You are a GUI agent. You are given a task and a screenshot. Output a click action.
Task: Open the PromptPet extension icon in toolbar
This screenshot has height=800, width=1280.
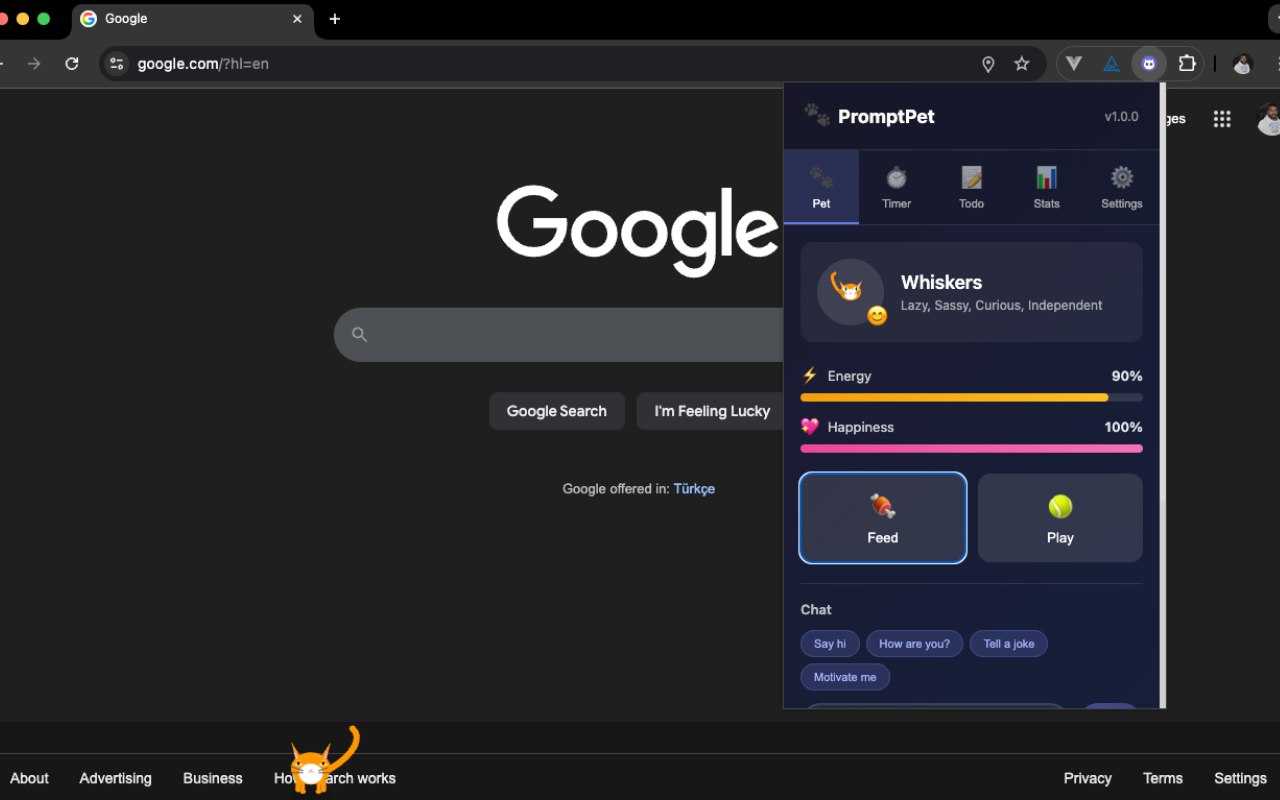1149,63
